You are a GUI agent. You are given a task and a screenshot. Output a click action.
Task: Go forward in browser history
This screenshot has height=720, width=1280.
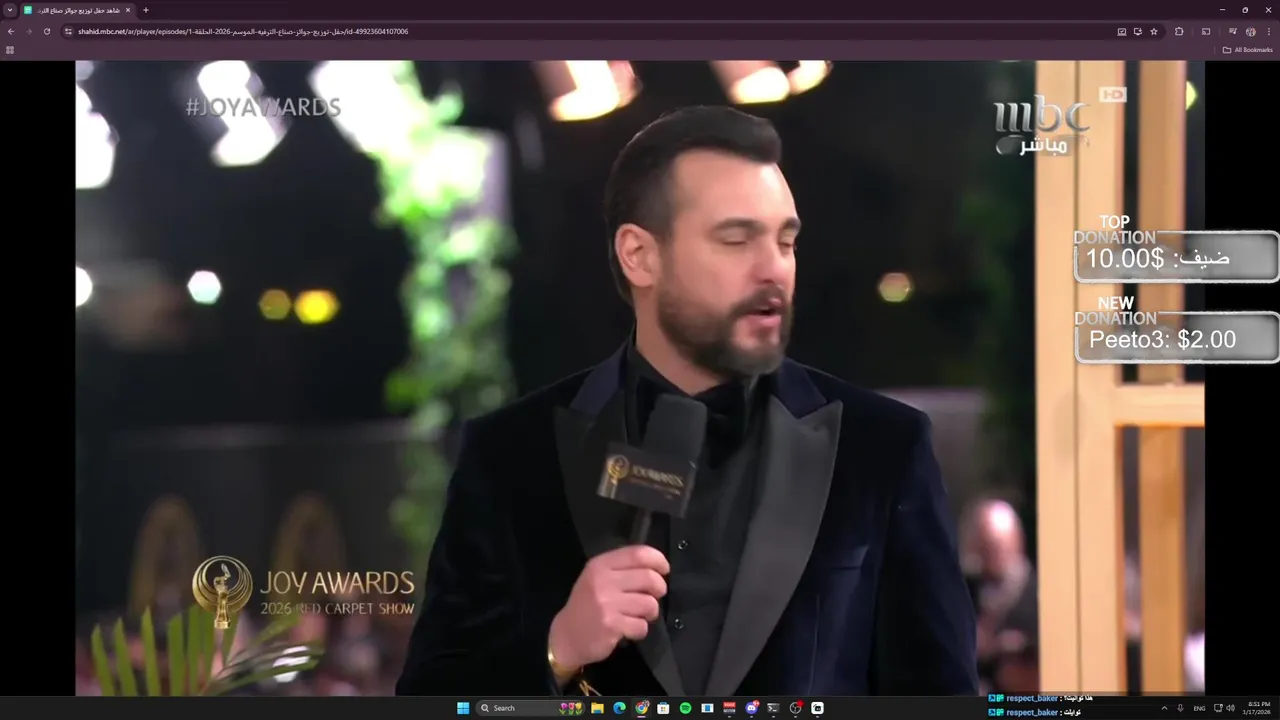point(28,31)
